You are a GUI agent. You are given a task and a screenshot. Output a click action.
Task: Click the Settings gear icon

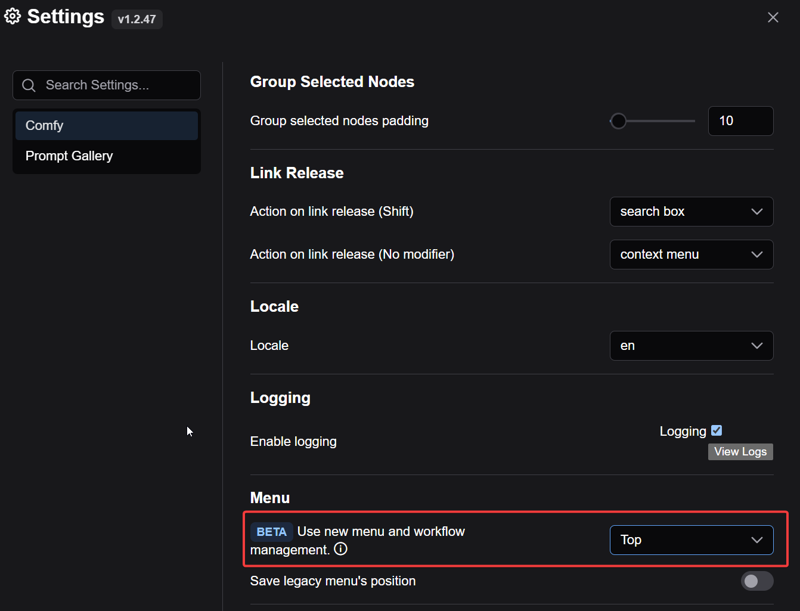pos(12,16)
